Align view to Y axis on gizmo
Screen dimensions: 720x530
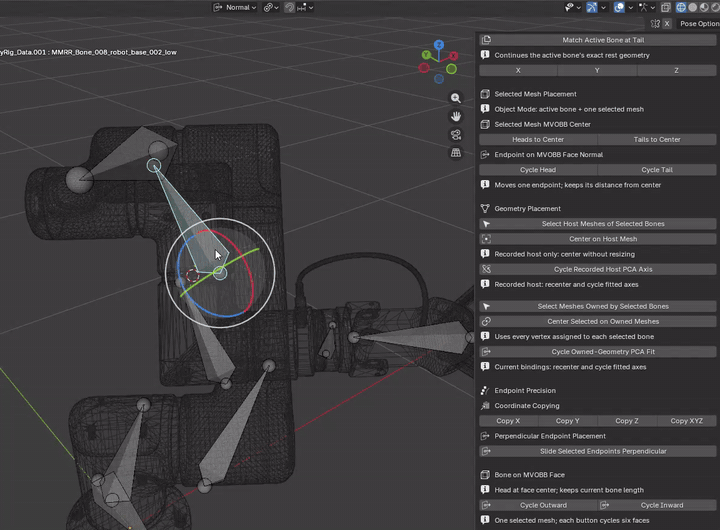coord(426,55)
